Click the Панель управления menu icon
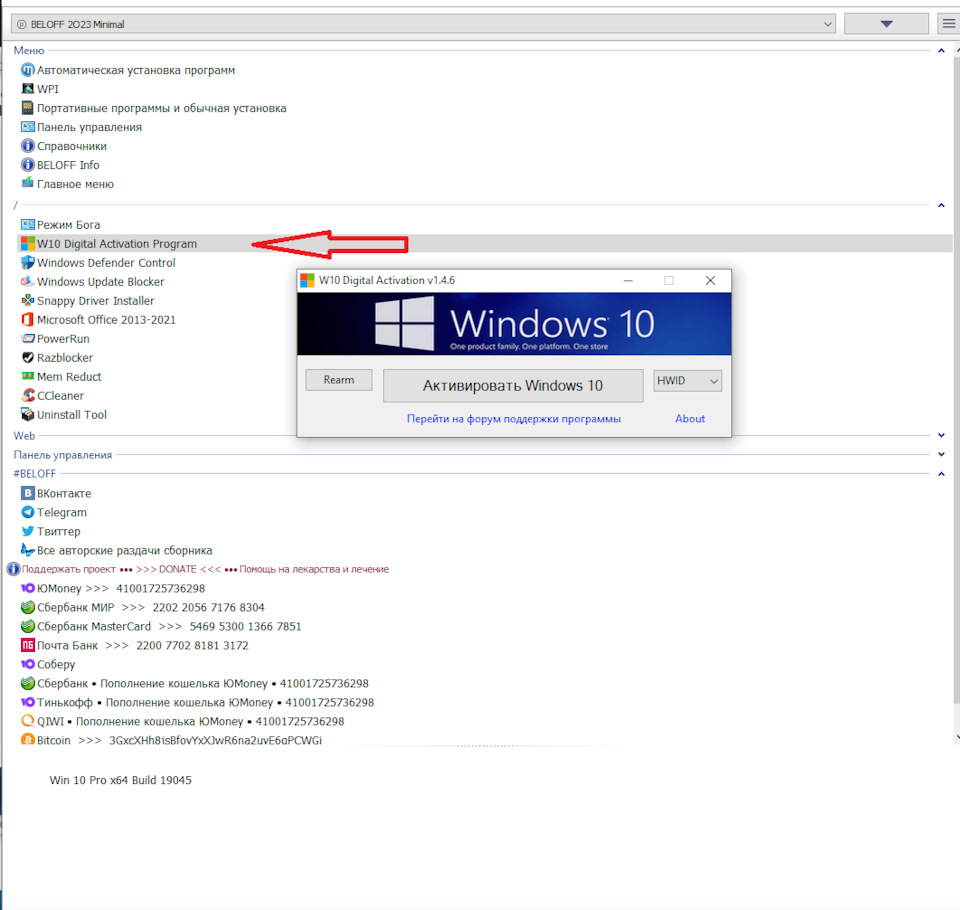 pyautogui.click(x=28, y=127)
